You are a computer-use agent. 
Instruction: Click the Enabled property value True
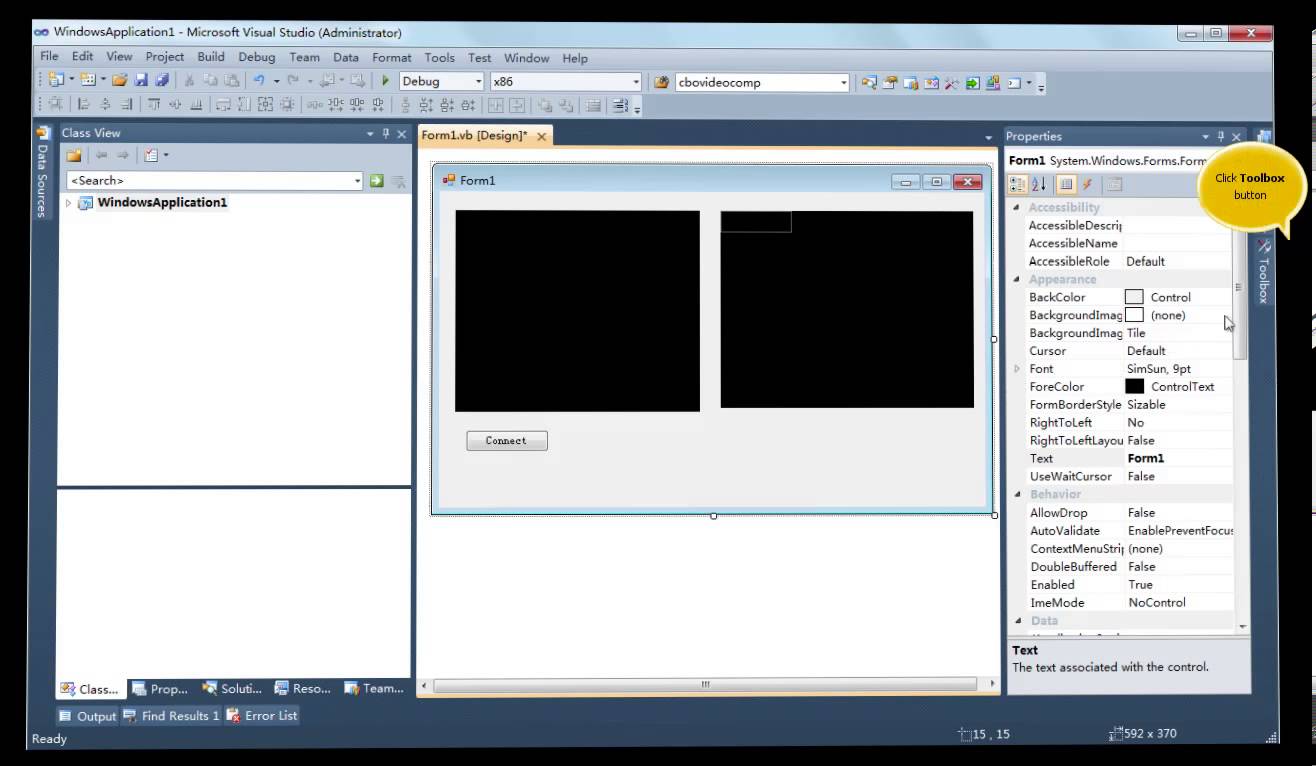point(1140,585)
